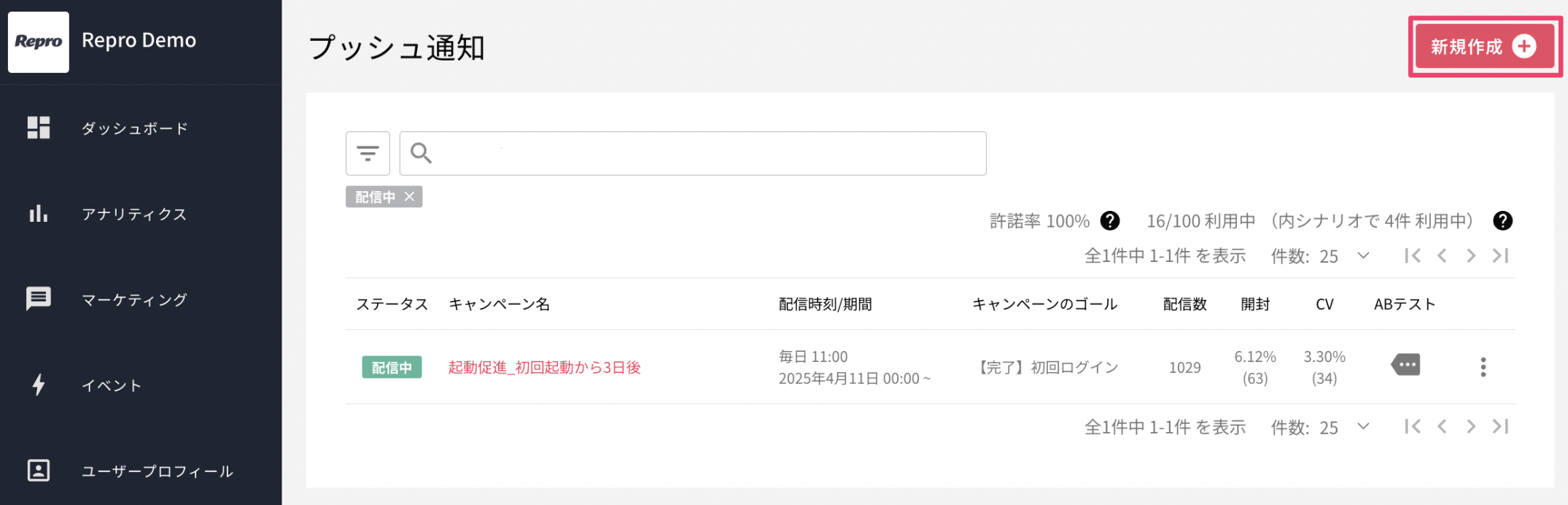This screenshot has height=505, width=1568.
Task: Remove the 配信中 filter chip
Action: (409, 196)
